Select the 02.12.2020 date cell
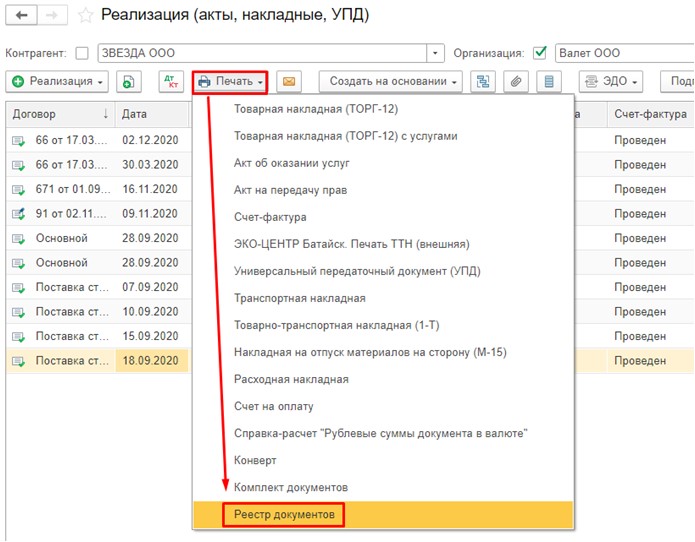 152,140
